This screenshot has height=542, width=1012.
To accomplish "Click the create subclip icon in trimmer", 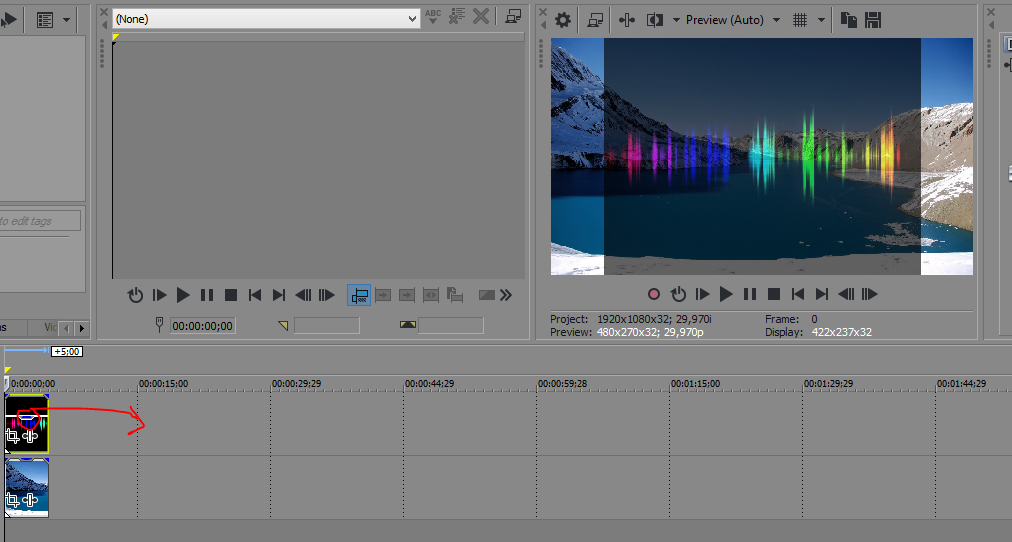I will click(455, 296).
